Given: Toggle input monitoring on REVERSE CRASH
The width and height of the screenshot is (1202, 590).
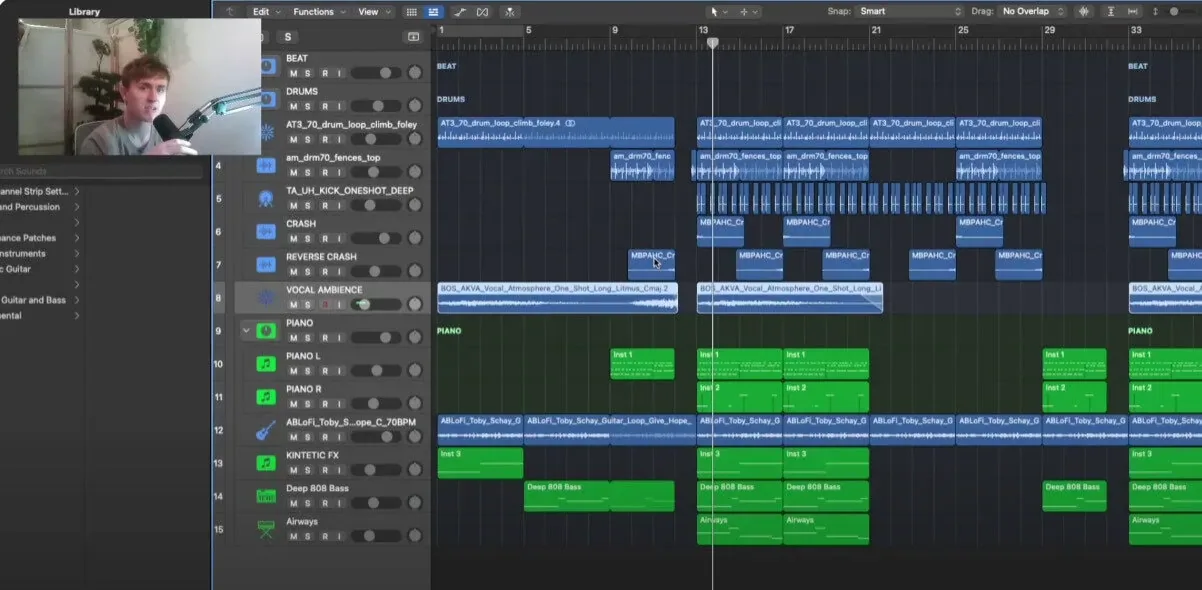Looking at the screenshot, I should (x=339, y=271).
